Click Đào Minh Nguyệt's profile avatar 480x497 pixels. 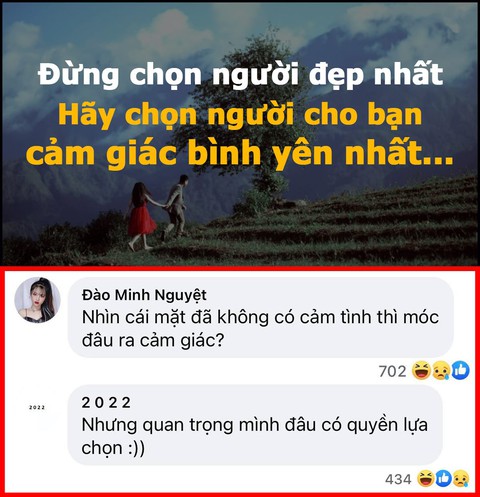(x=37, y=300)
